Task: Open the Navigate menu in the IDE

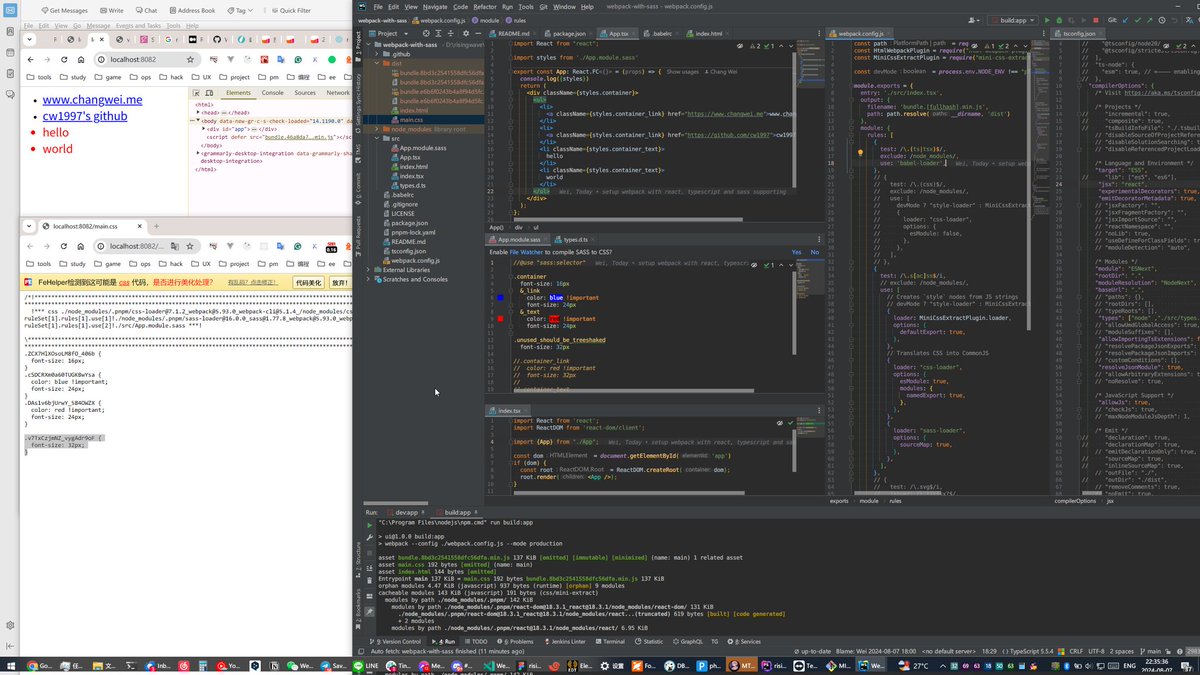Action: pos(434,6)
